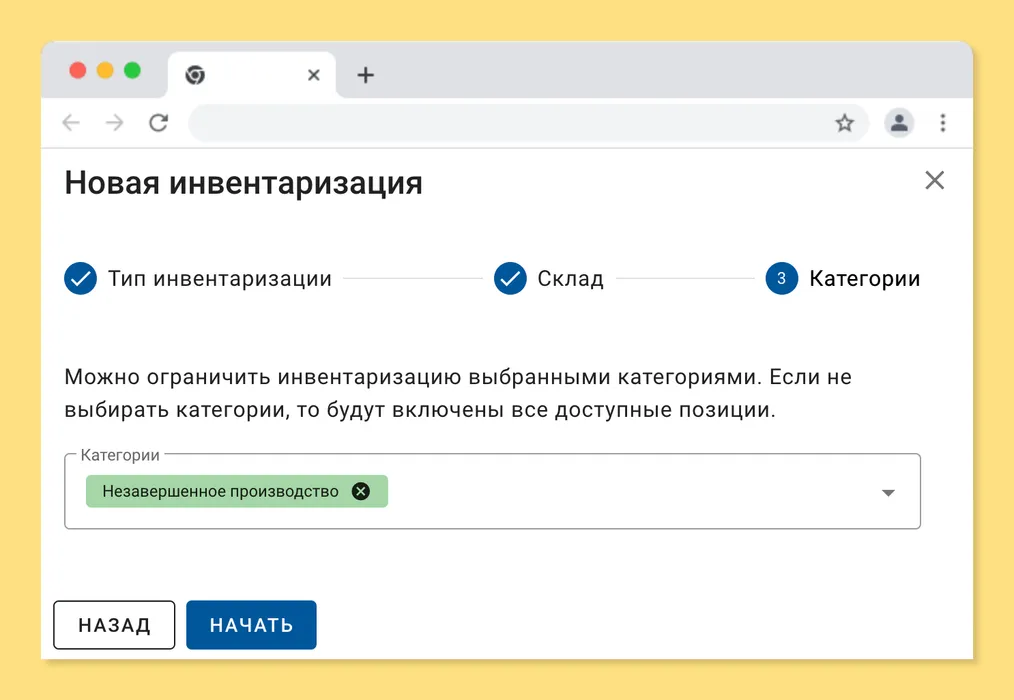Click the yellow macOS minimize button
1014x700 pixels.
[105, 70]
